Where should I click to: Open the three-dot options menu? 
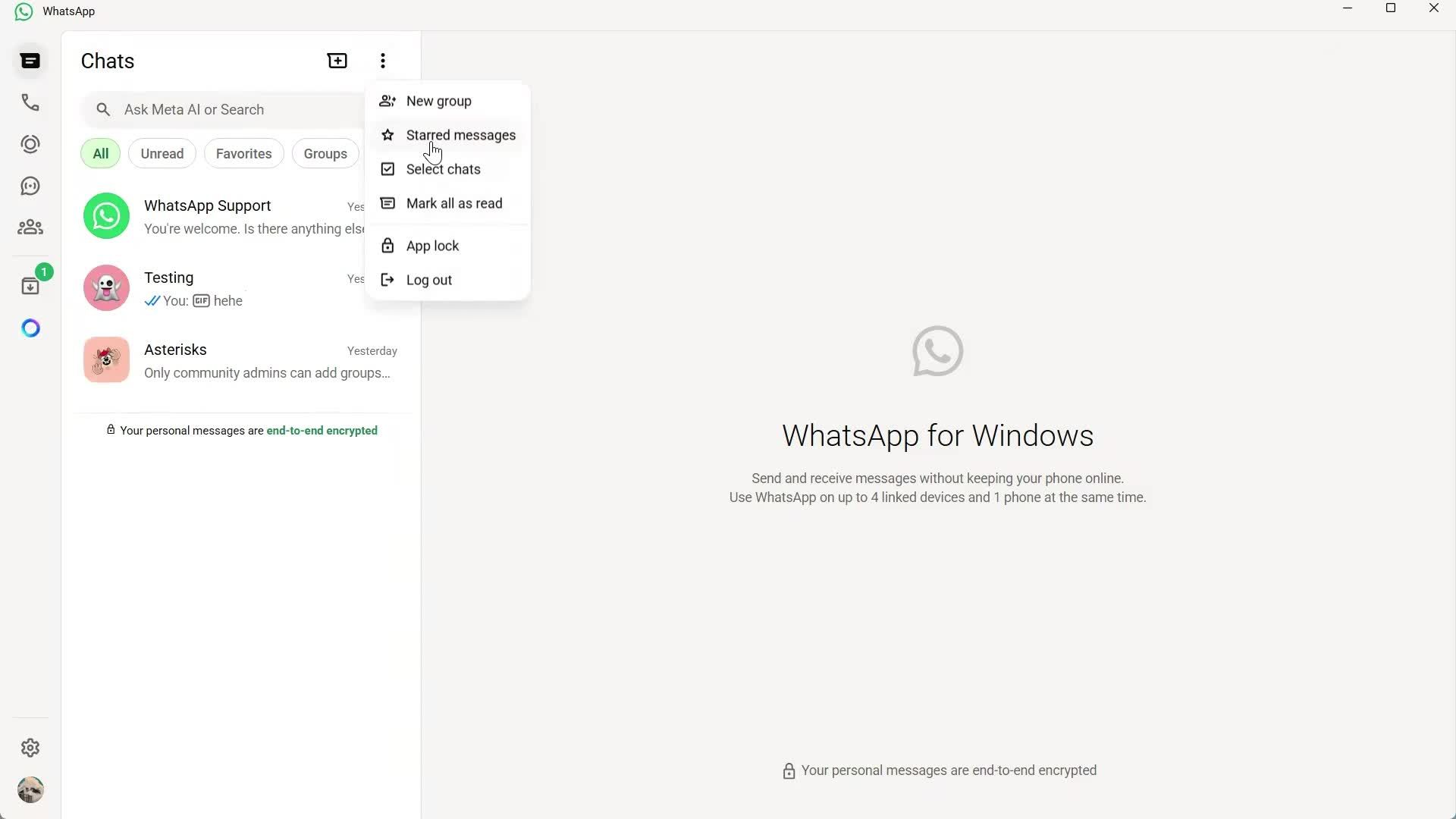(x=382, y=61)
